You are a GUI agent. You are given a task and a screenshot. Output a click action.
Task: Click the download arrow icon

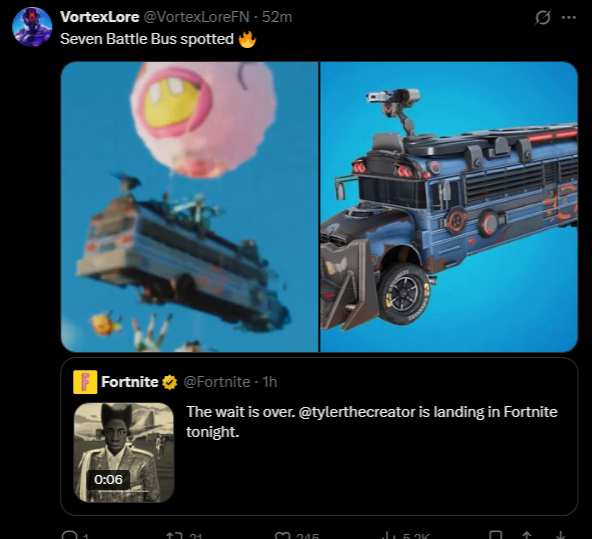[x=561, y=535]
